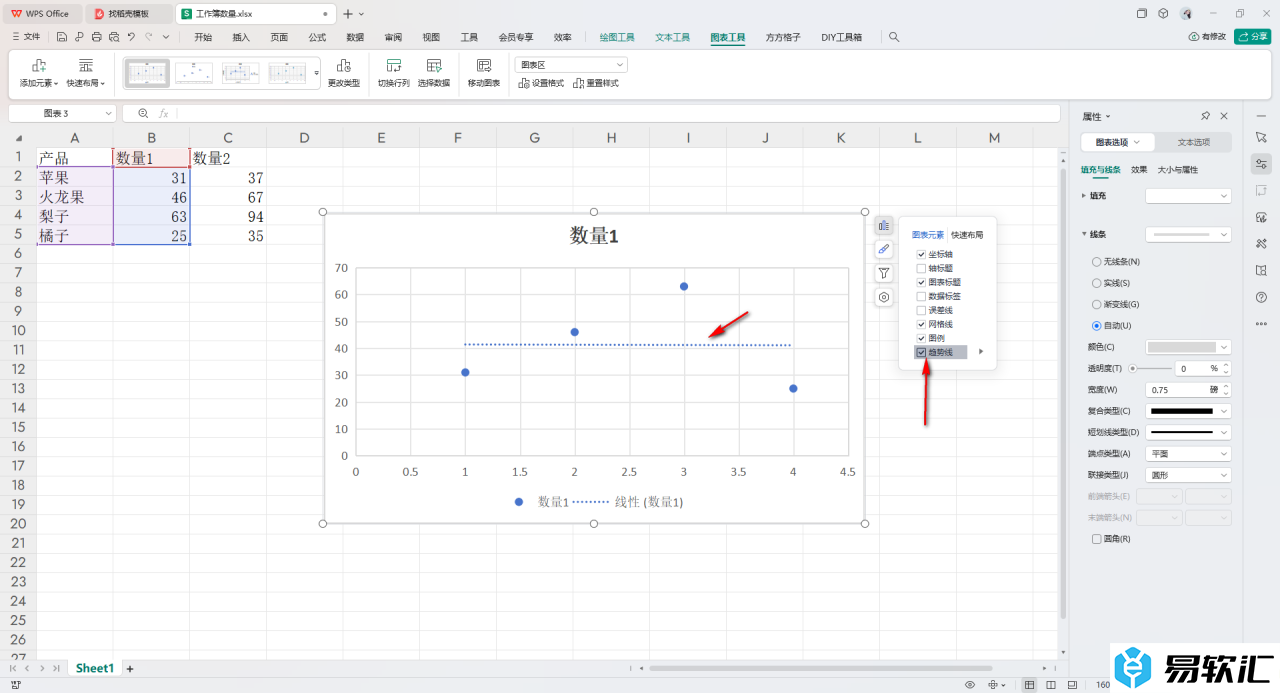Open the 快速布局 quick layout tool
This screenshot has height=693, width=1280.
tap(86, 73)
